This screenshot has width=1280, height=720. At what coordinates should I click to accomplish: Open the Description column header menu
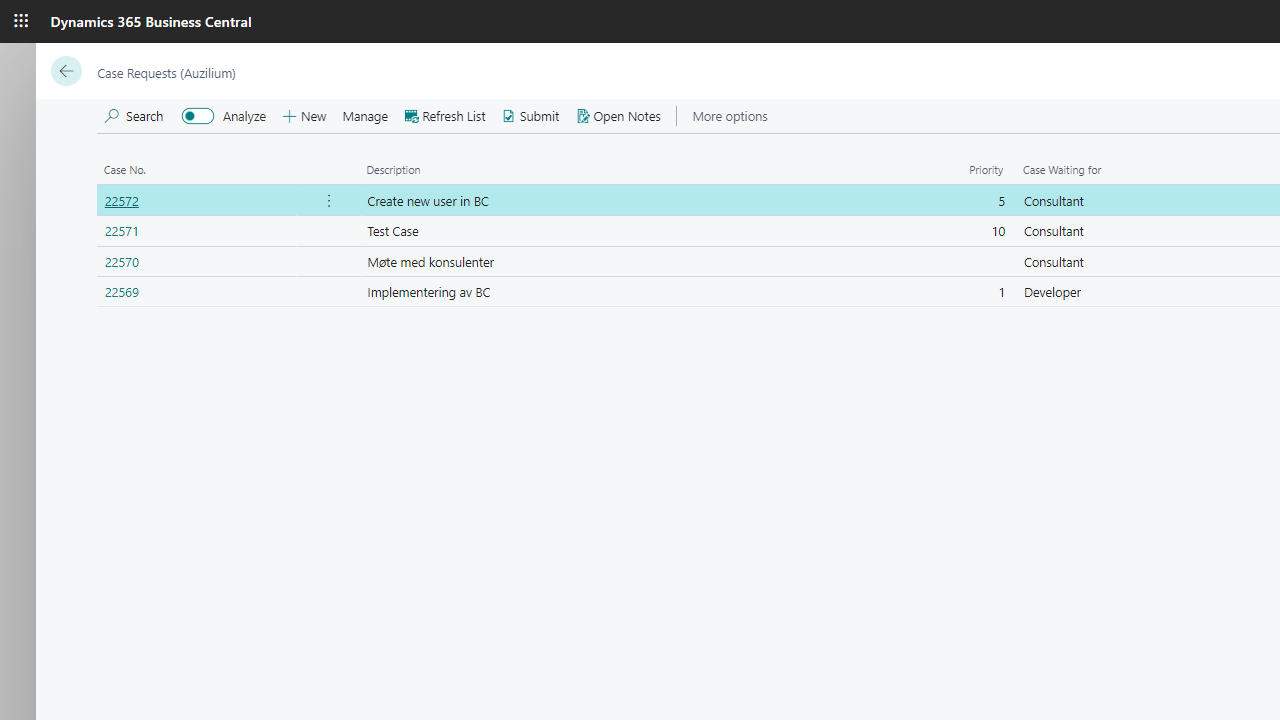point(393,170)
